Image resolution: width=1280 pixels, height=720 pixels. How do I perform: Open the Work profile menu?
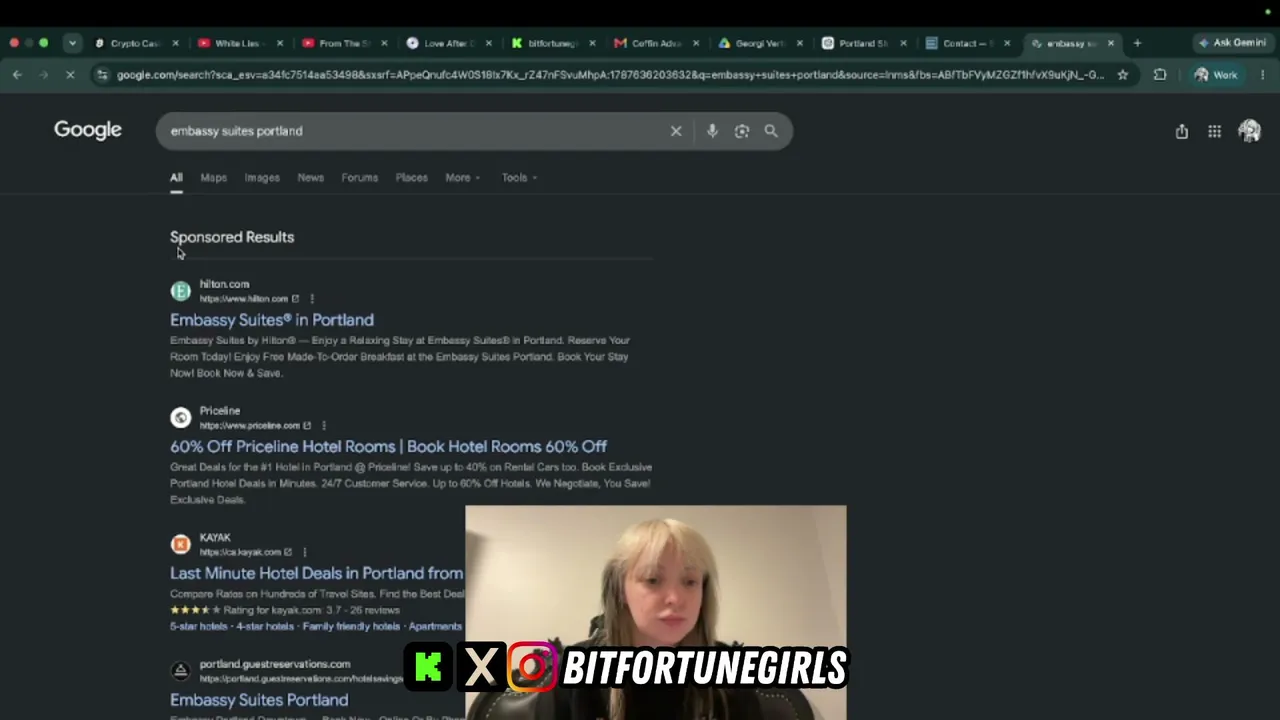pos(1216,75)
